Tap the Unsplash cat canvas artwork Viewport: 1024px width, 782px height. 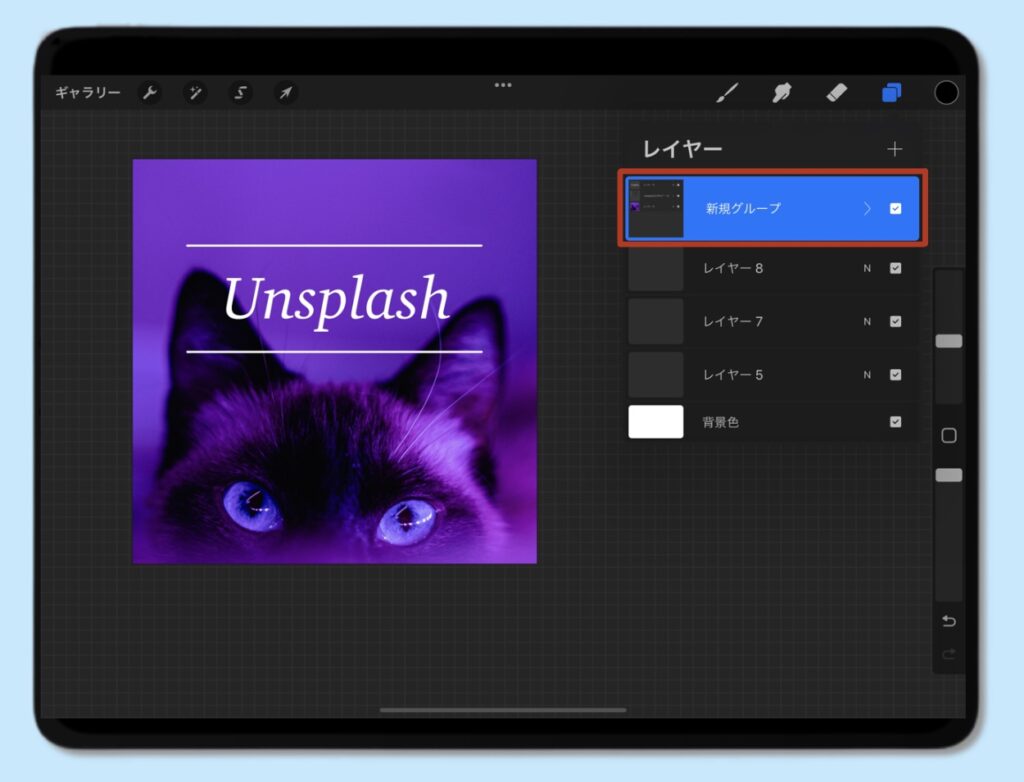click(x=334, y=361)
